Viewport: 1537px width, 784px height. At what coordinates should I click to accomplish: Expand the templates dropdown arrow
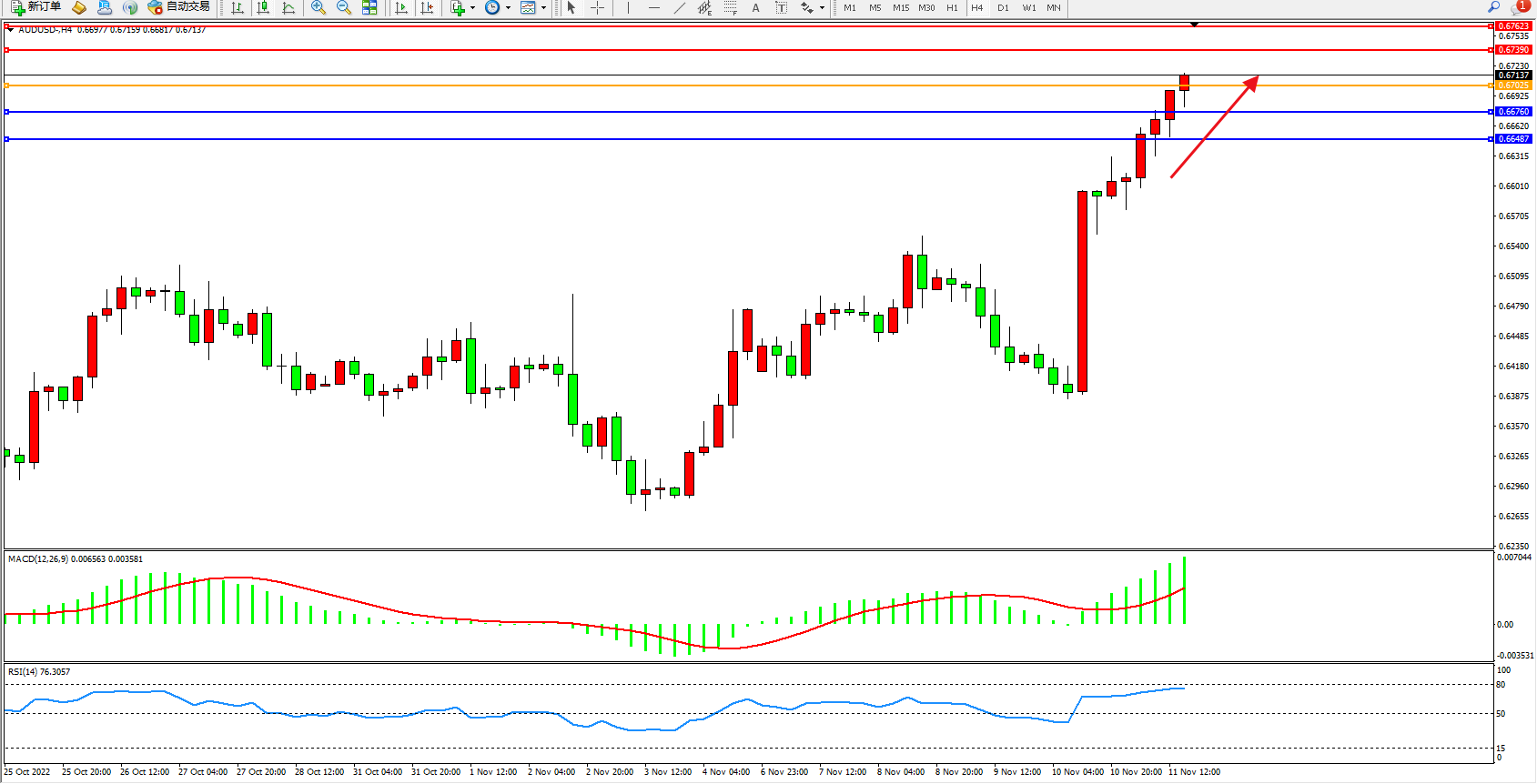[544, 8]
